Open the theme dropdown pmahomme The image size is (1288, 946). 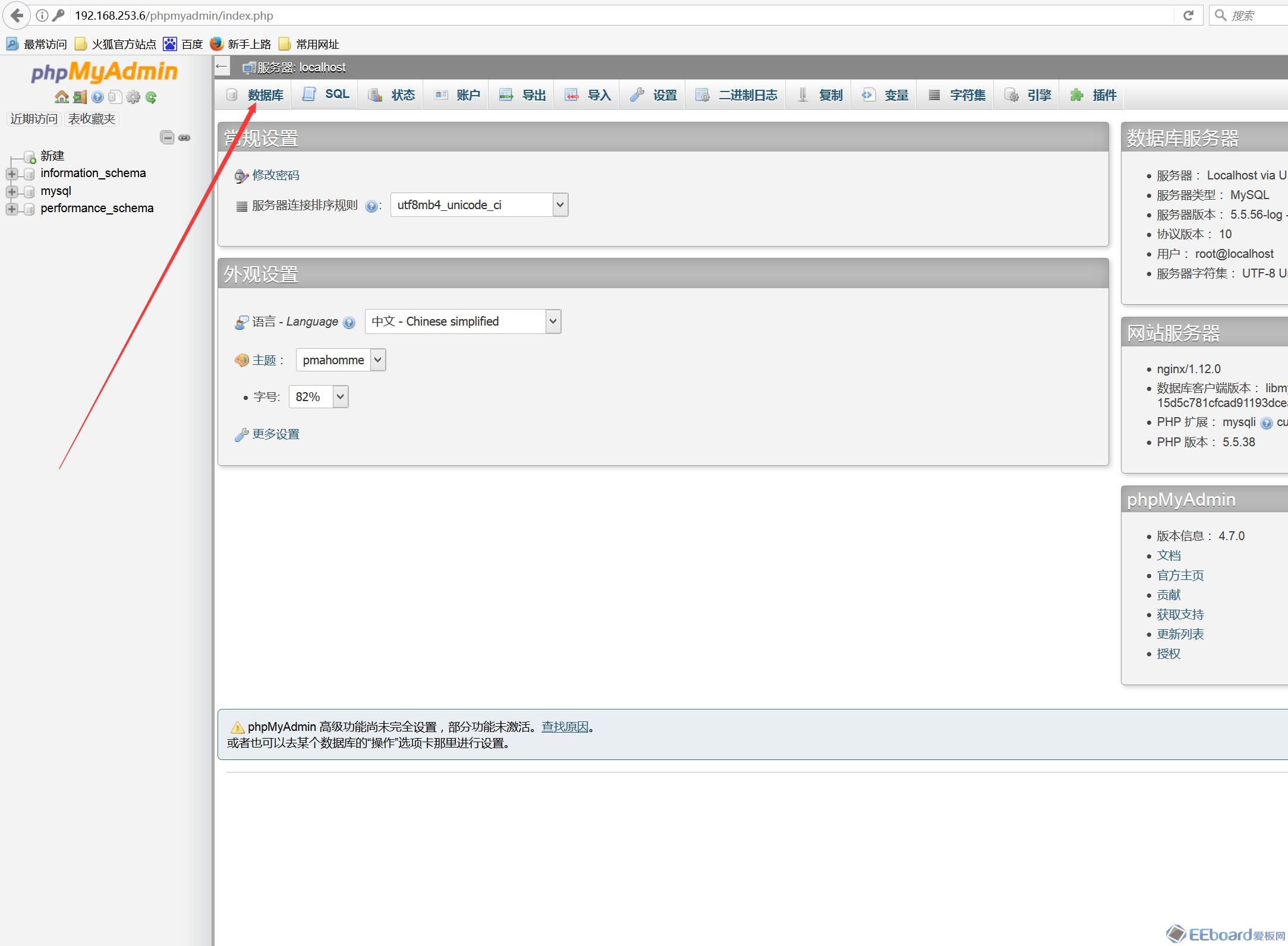tap(341, 360)
